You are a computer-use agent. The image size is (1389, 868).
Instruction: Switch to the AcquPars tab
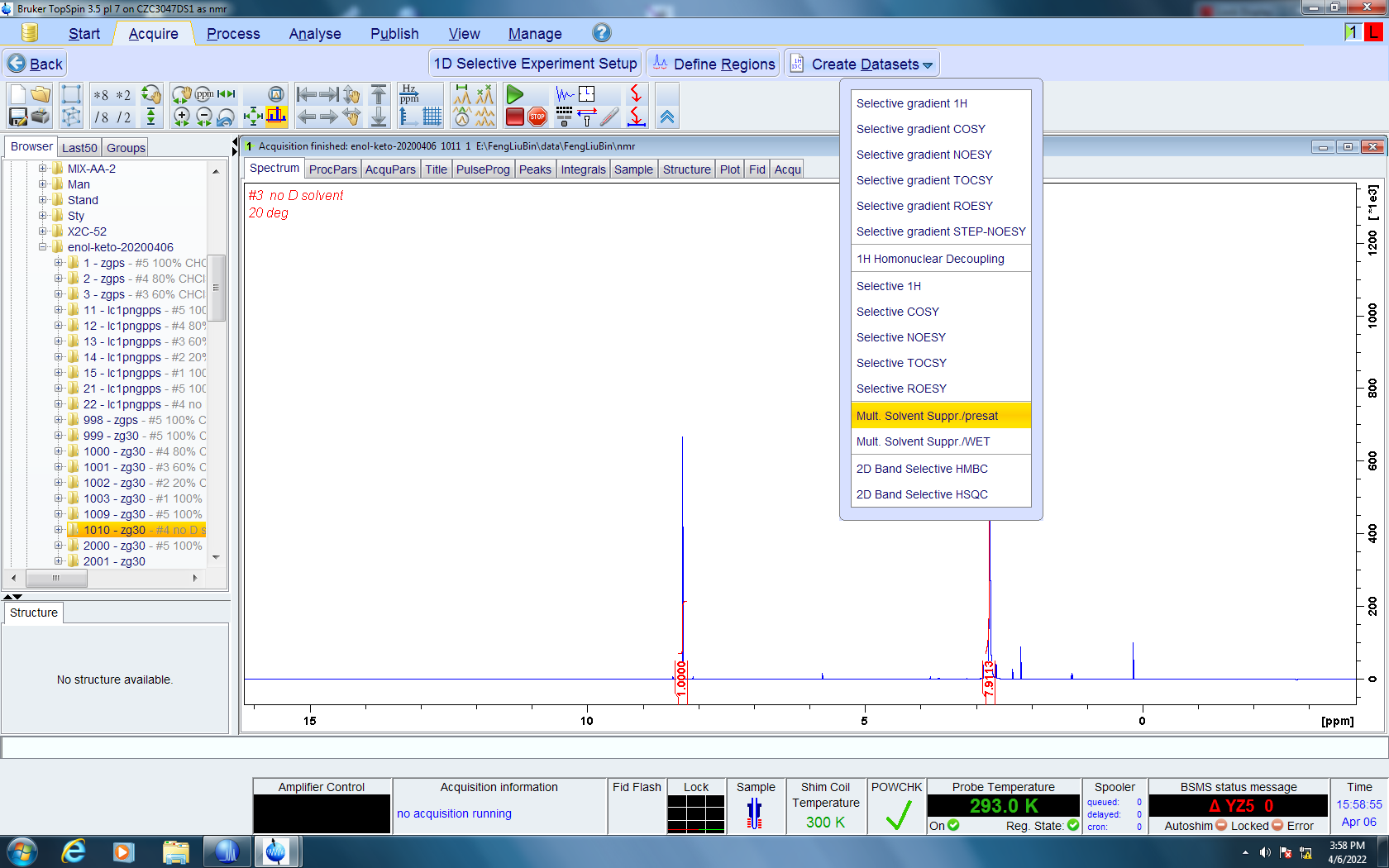point(390,169)
